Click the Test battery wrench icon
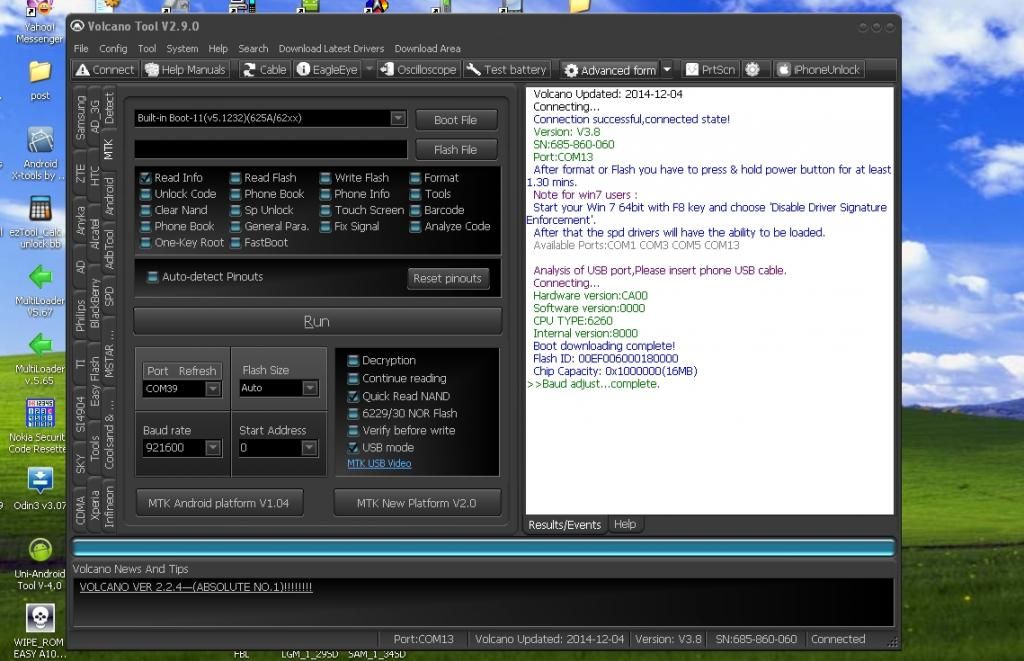1024x661 pixels. (474, 70)
